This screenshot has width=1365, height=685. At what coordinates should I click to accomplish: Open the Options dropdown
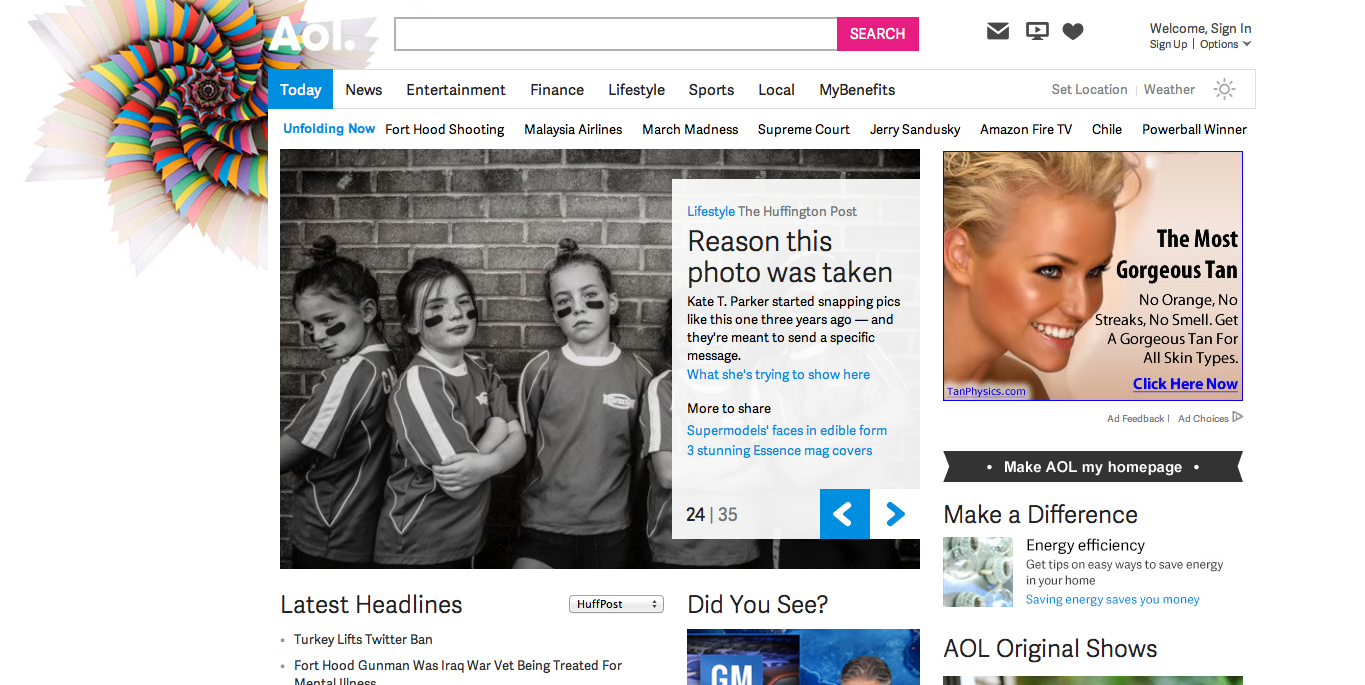pyautogui.click(x=1225, y=44)
